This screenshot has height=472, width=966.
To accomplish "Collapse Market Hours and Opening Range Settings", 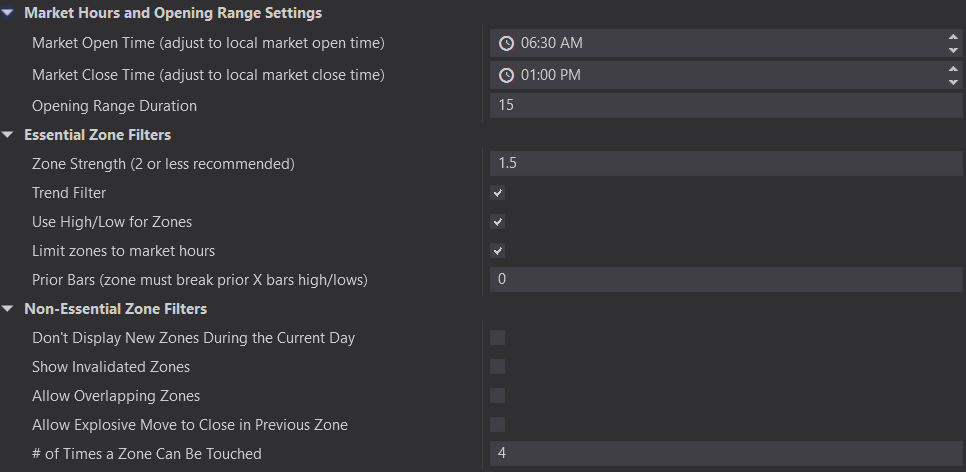I will point(9,14).
